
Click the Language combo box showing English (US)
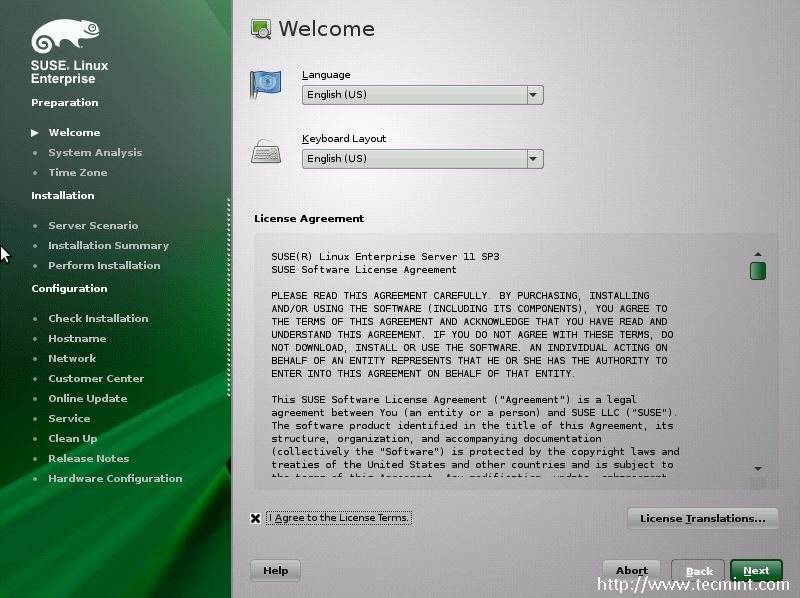[422, 95]
